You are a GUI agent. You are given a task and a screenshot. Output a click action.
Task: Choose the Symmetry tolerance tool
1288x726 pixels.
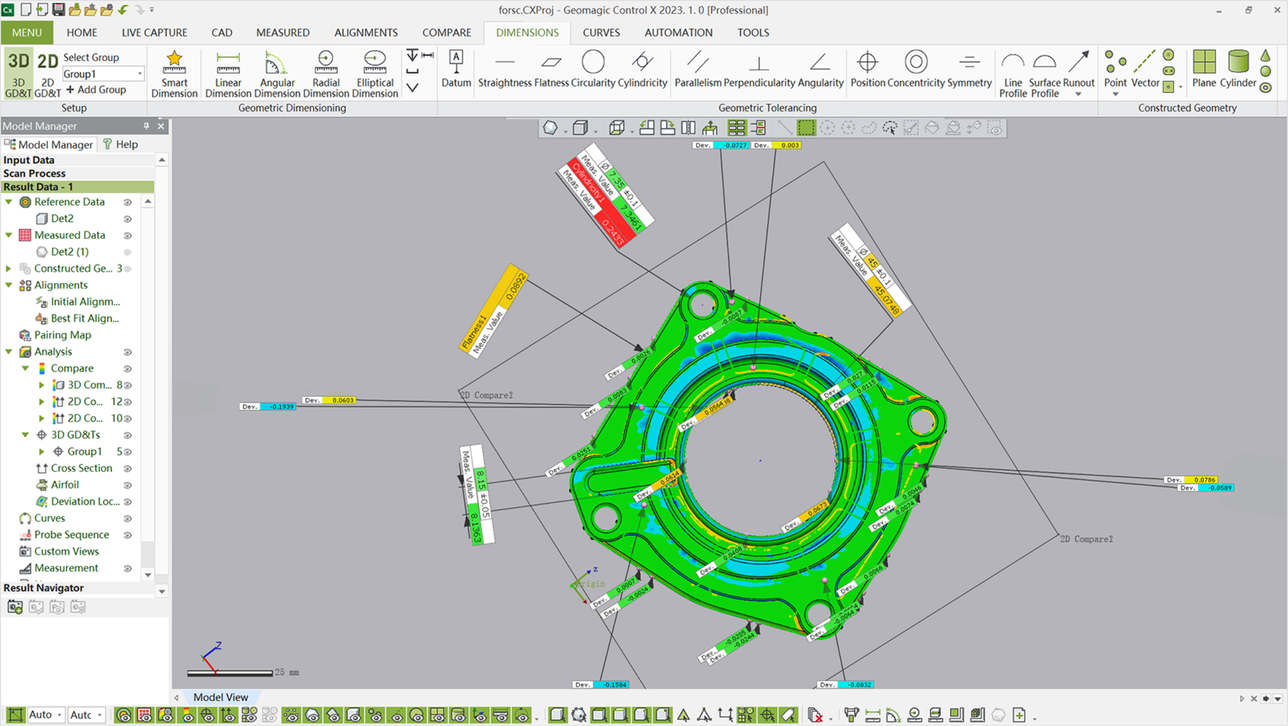969,69
